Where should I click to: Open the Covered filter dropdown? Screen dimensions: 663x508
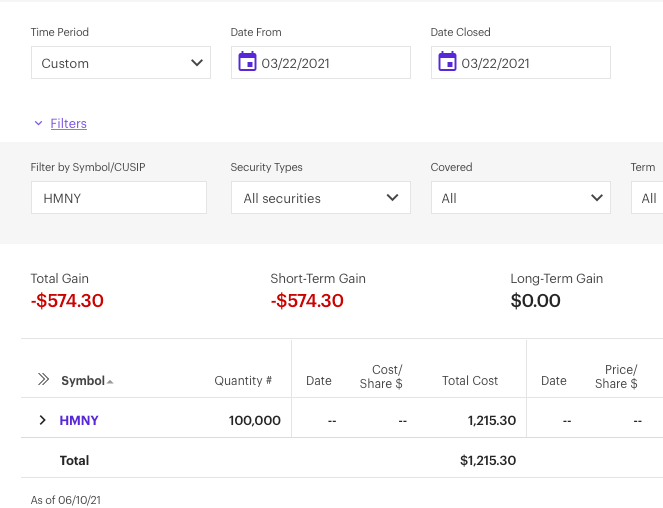(520, 198)
